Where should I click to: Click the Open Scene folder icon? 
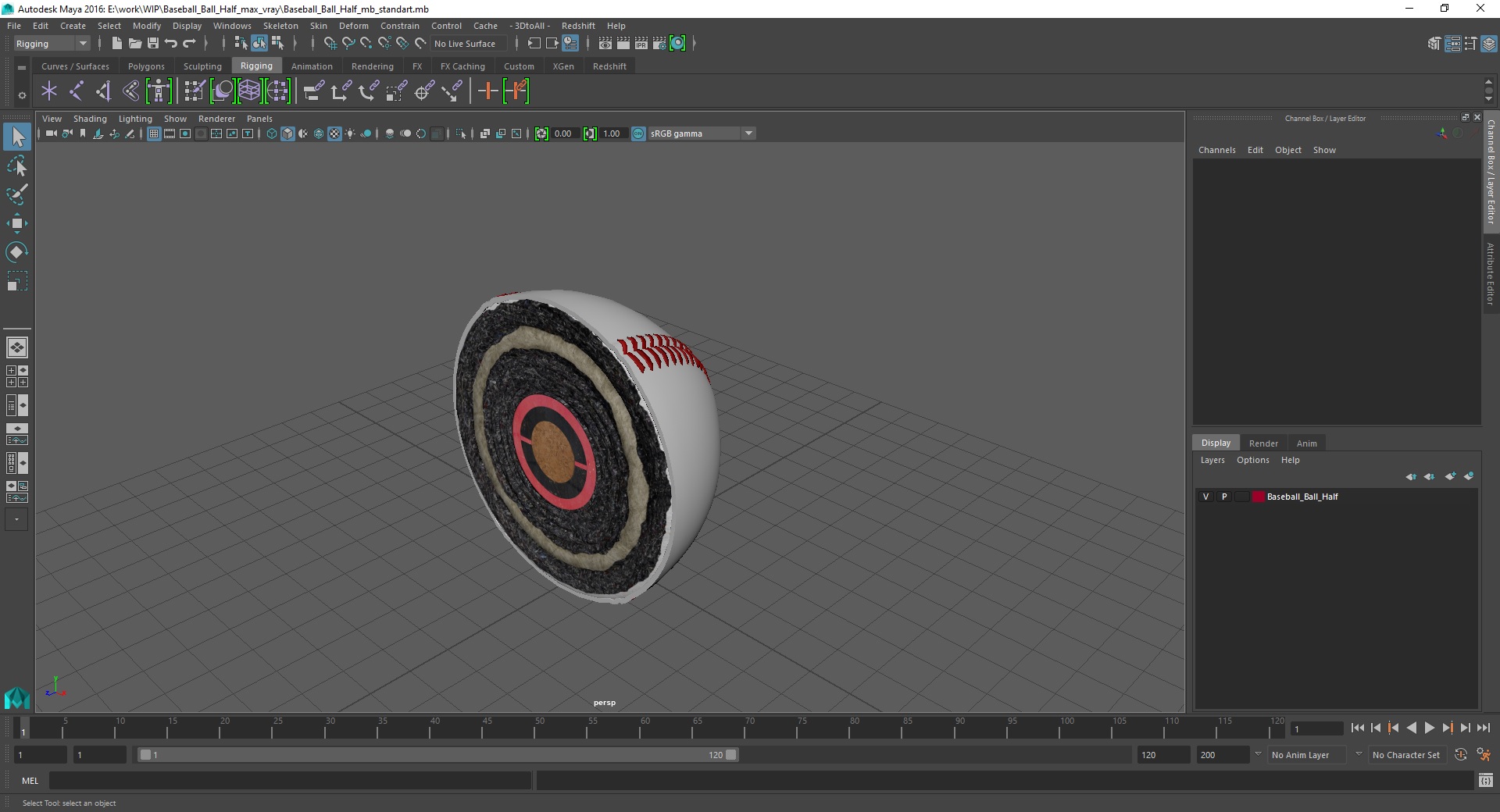click(134, 44)
